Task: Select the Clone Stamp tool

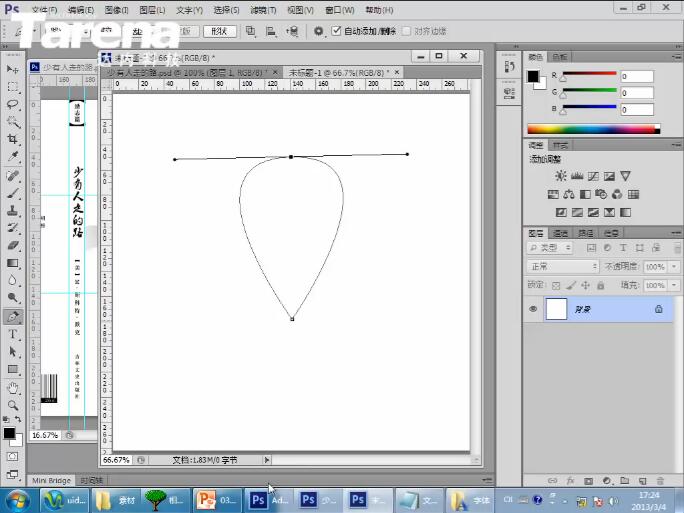Action: 13,211
